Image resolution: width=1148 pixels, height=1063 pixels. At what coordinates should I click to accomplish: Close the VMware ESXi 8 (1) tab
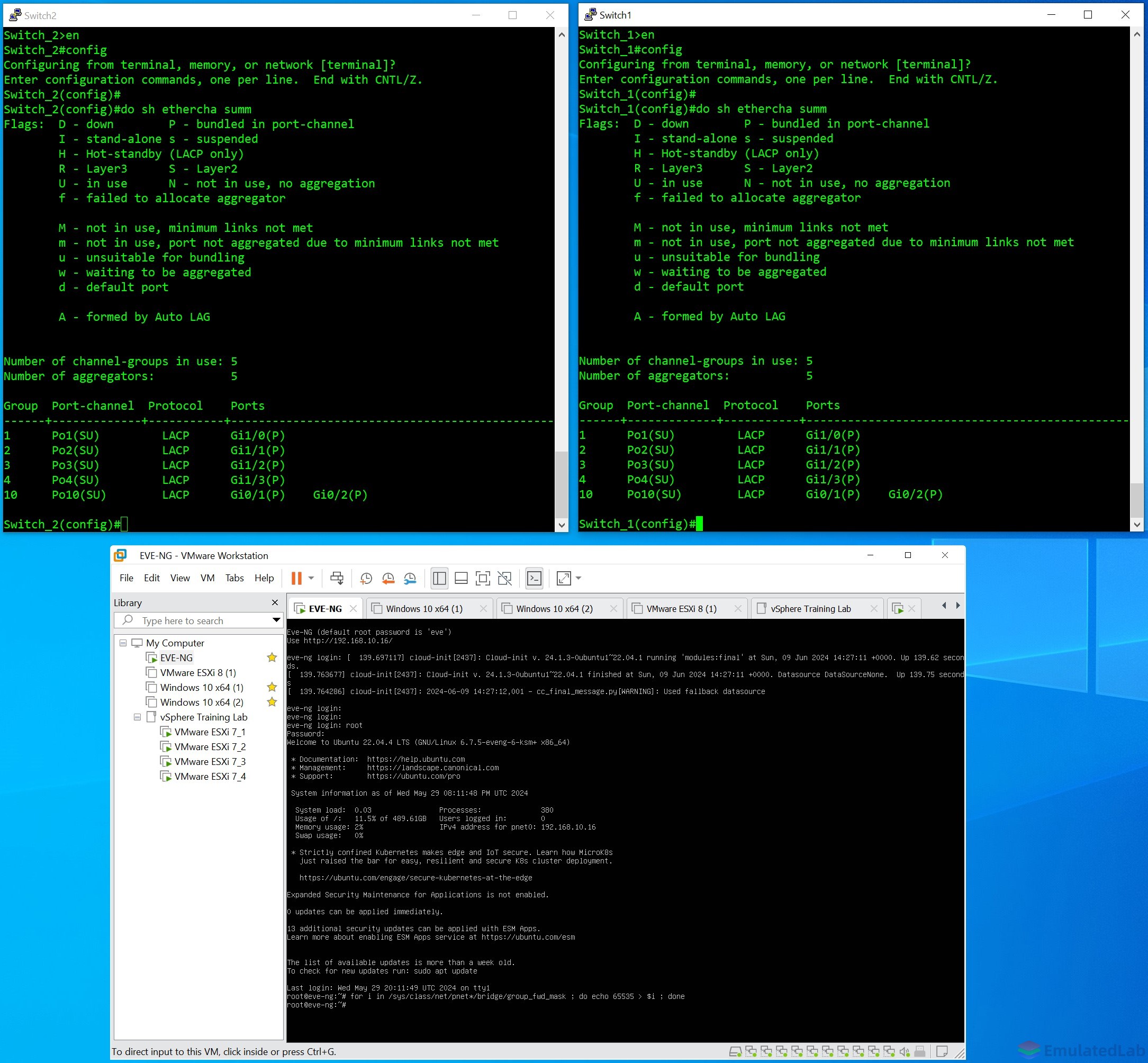pos(738,609)
